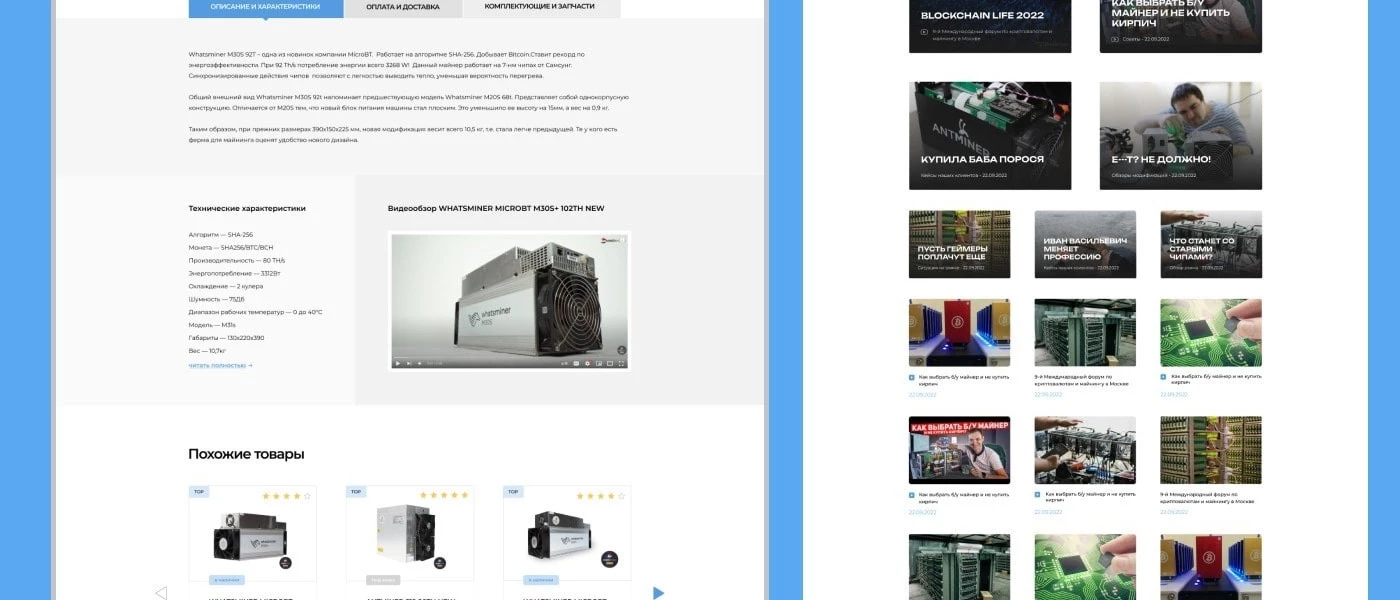Open the video quality settings gear
The image size is (1400, 600).
pos(587,363)
